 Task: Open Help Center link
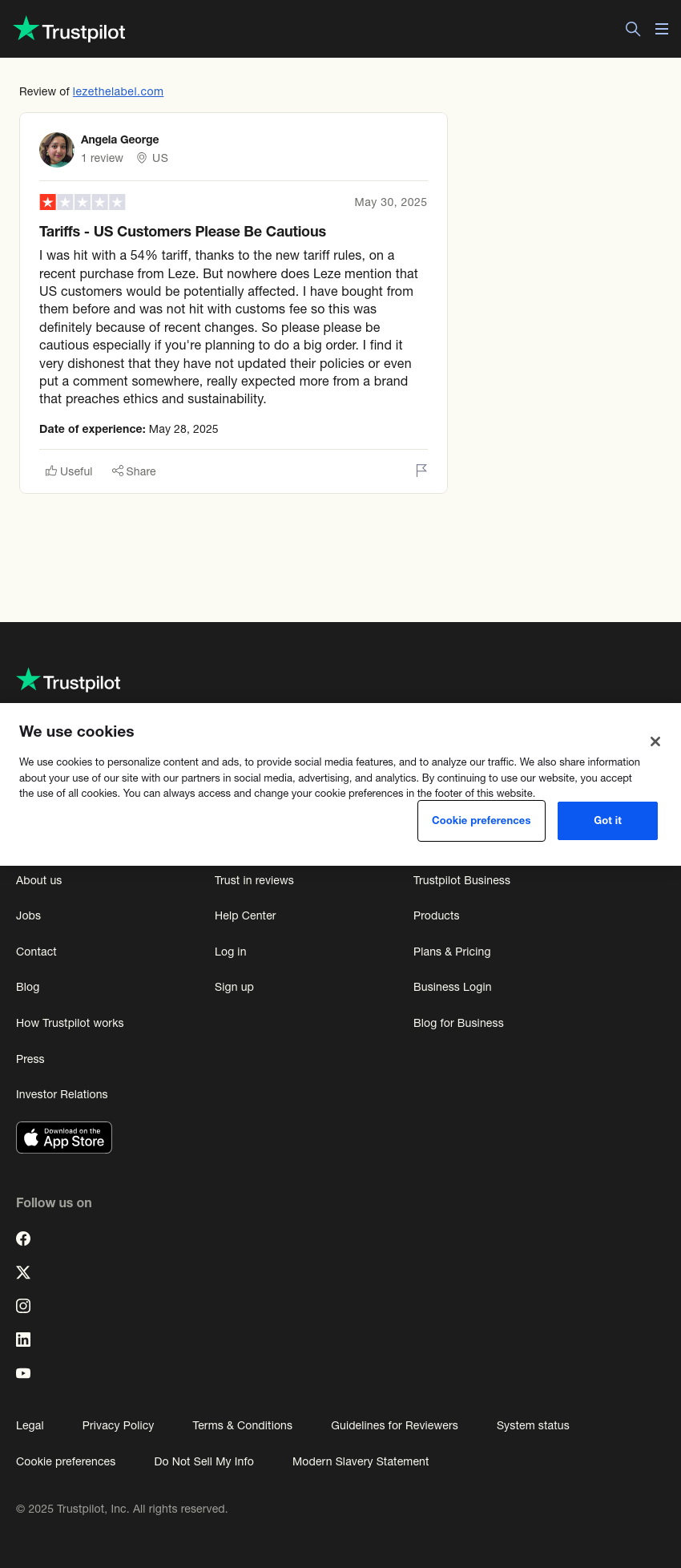coord(245,915)
